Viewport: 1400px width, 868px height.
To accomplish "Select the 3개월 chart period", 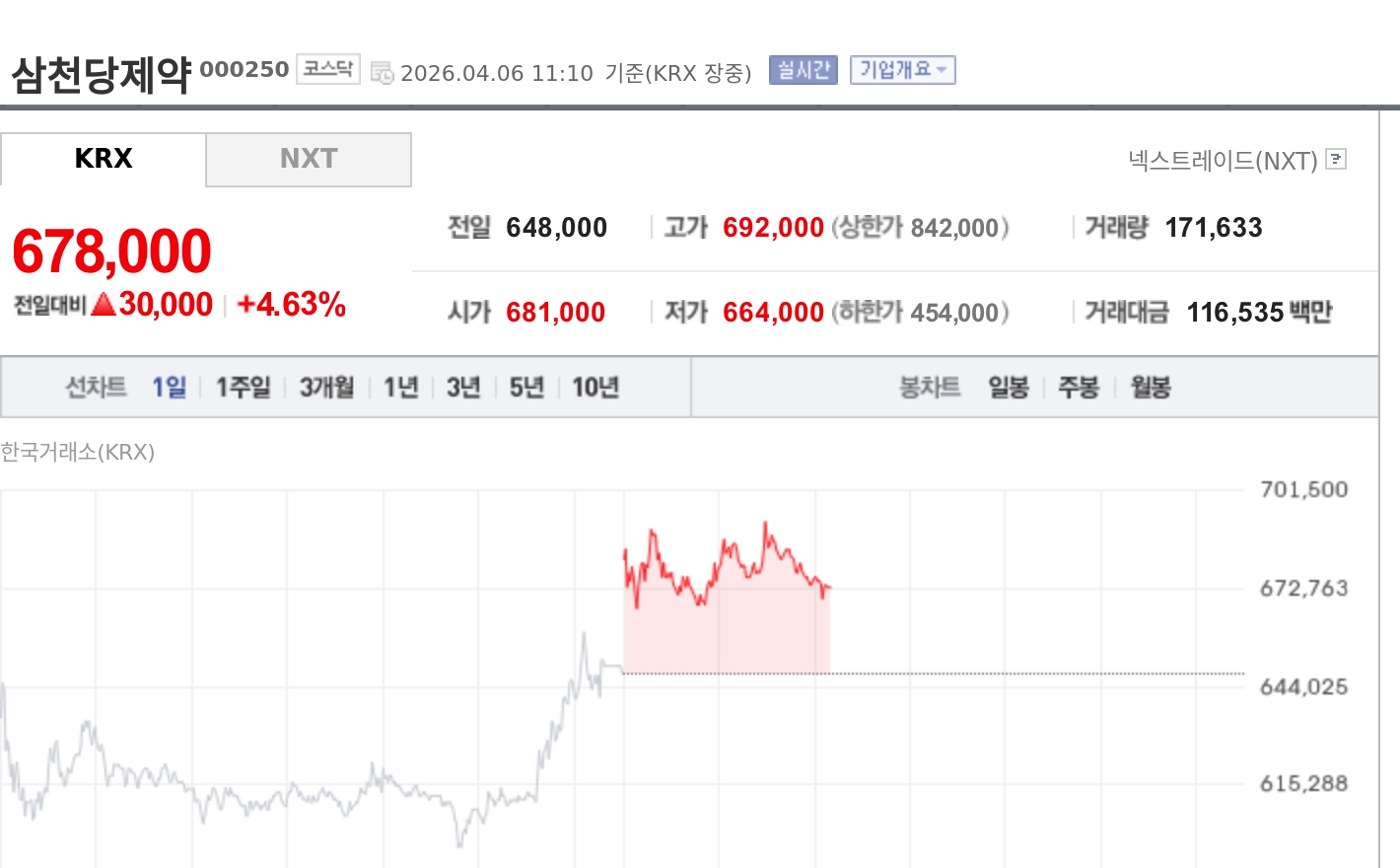I will point(325,387).
